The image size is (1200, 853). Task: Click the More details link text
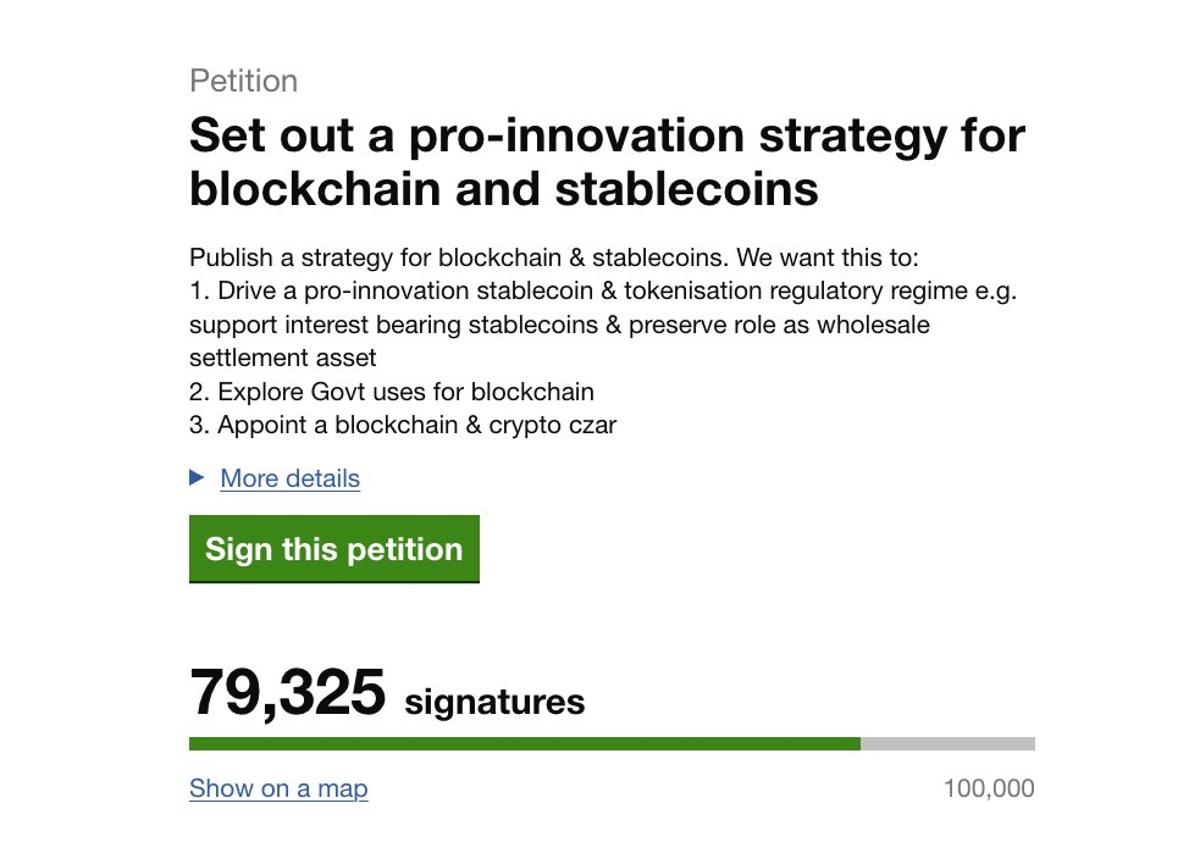(x=289, y=479)
